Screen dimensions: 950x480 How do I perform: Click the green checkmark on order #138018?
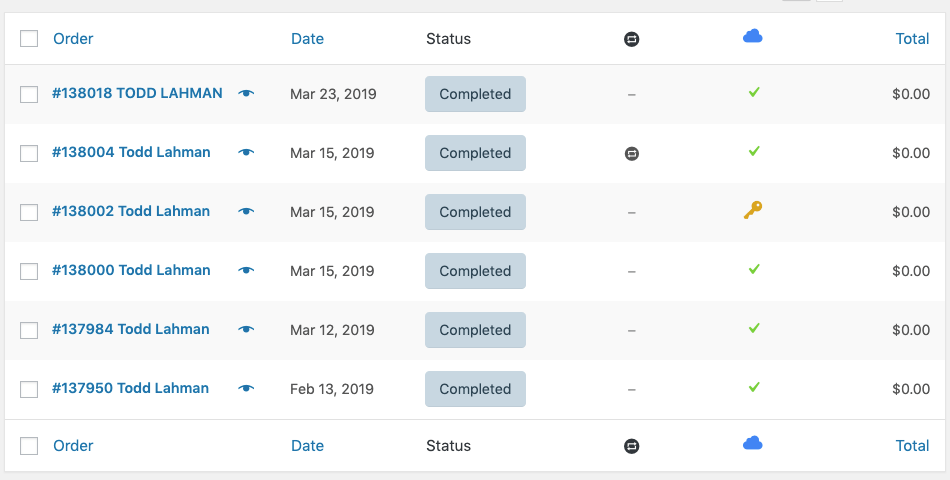754,93
